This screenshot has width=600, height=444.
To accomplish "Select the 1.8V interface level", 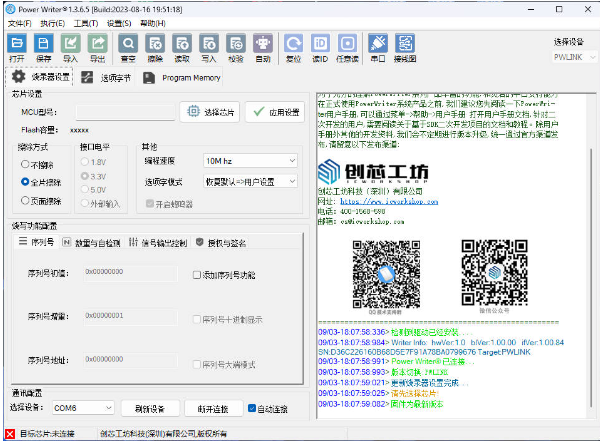I will coord(85,162).
